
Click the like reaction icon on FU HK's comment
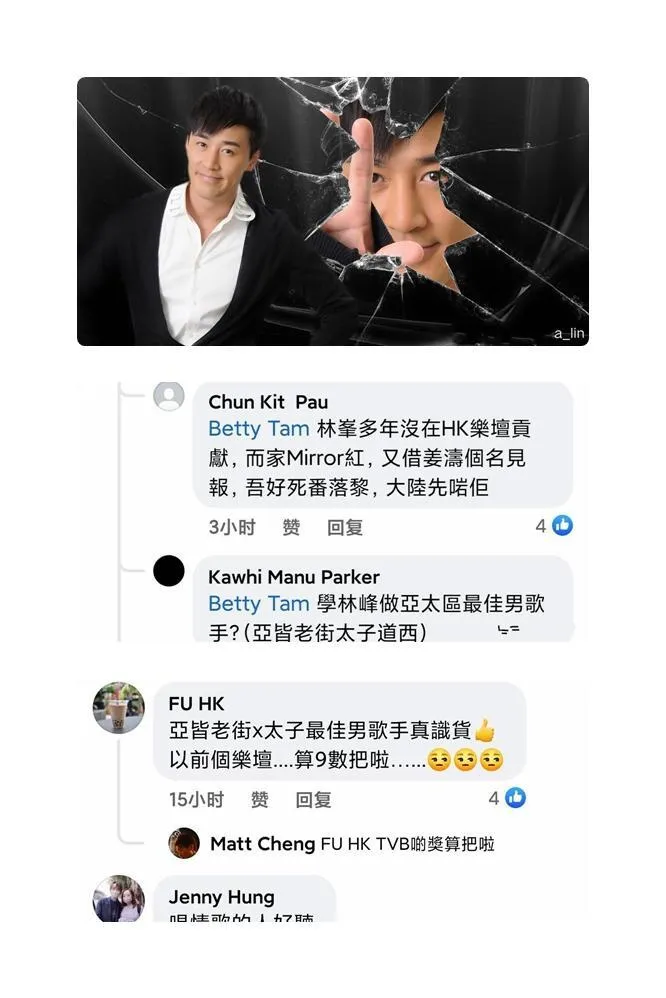pyautogui.click(x=515, y=798)
